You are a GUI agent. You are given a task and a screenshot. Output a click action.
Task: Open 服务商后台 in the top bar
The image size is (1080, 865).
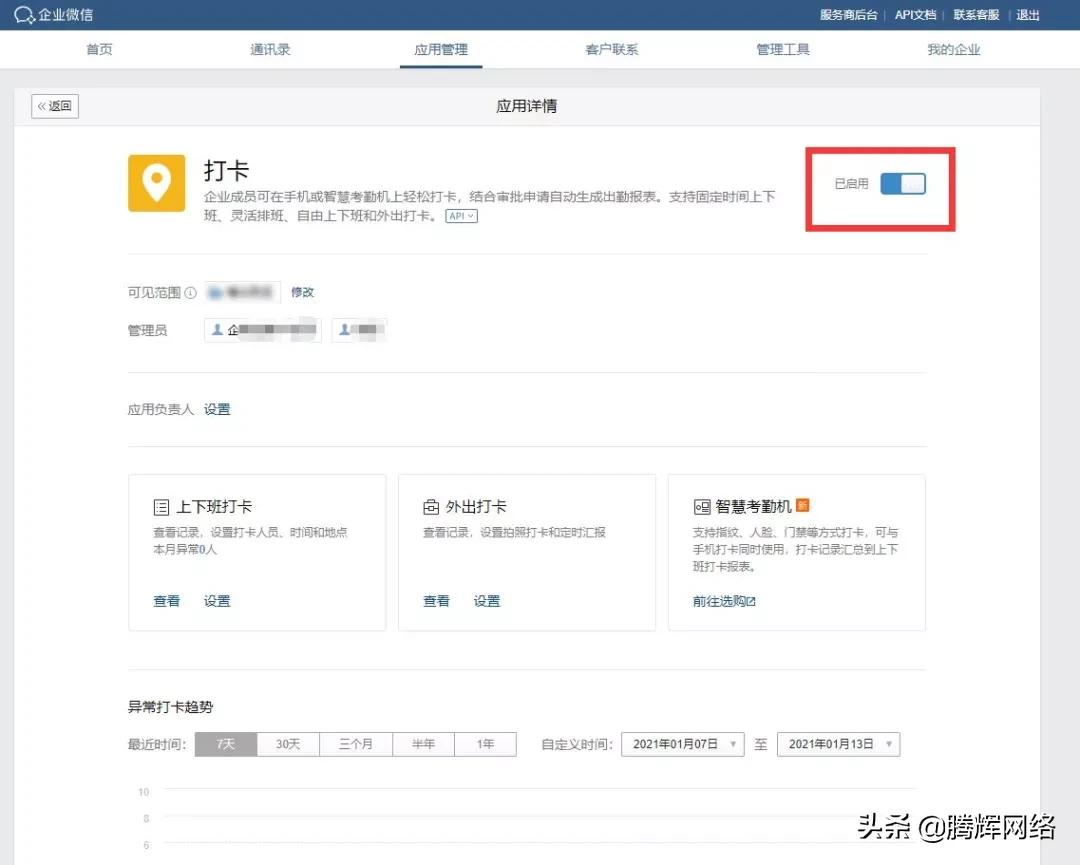point(849,14)
